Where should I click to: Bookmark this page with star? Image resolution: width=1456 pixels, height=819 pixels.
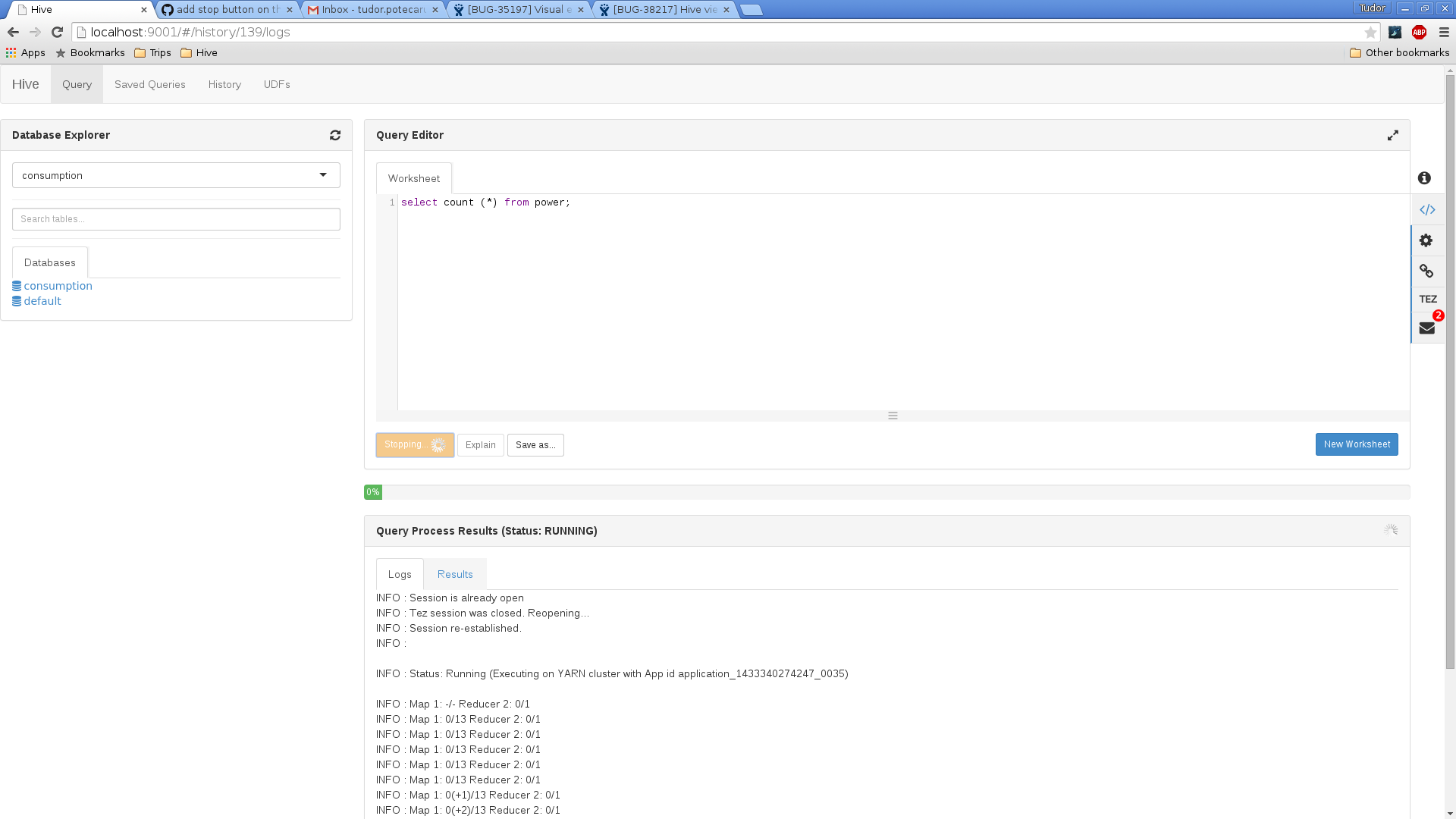1370,32
